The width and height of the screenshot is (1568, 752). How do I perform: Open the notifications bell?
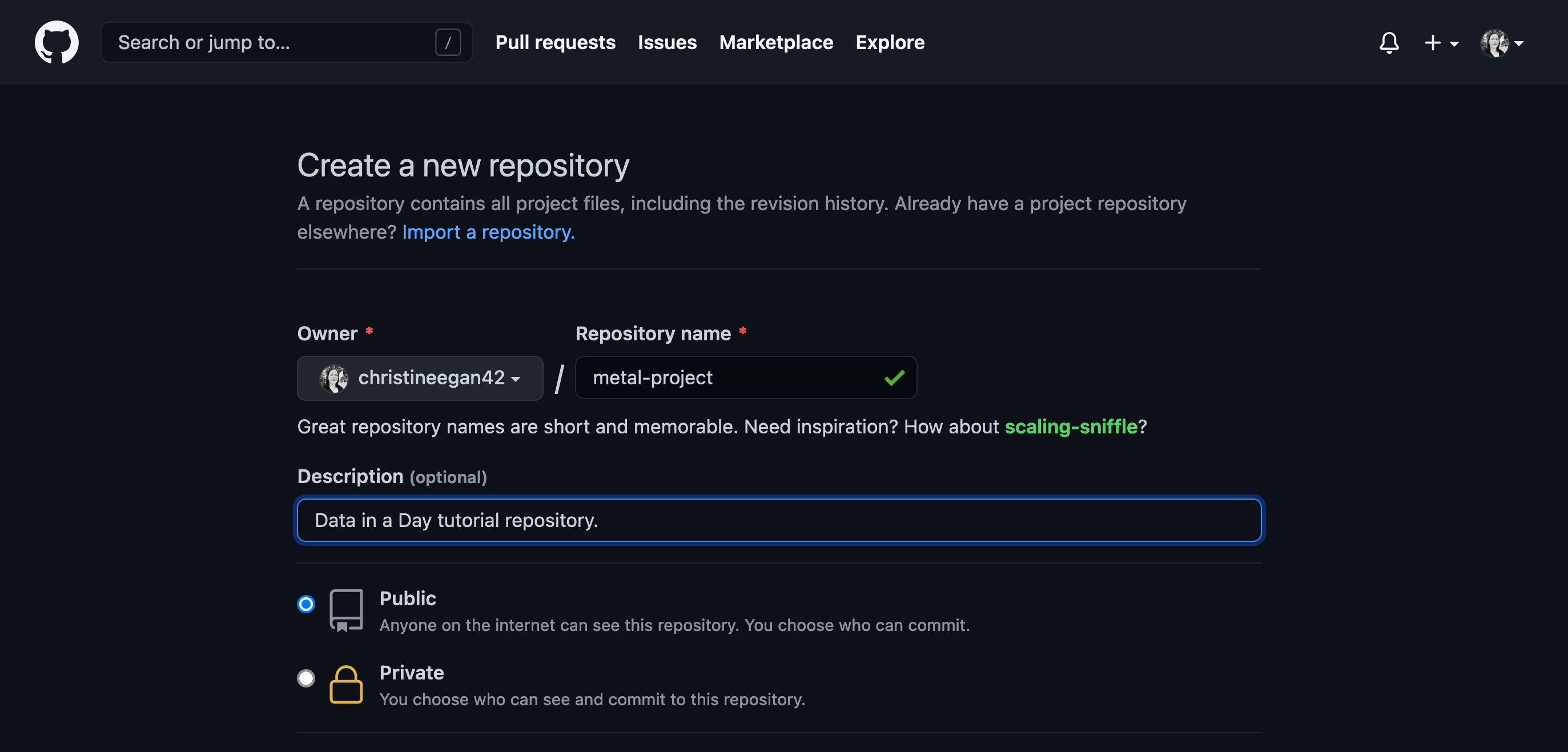tap(1389, 43)
